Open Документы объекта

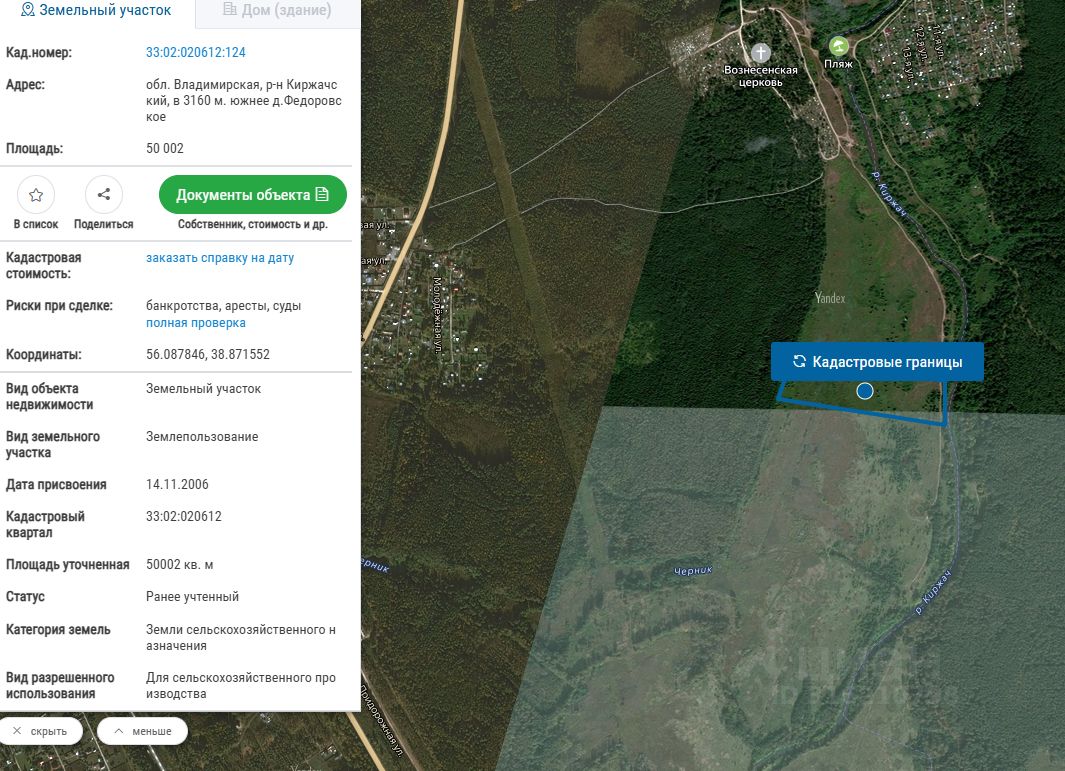pos(253,195)
